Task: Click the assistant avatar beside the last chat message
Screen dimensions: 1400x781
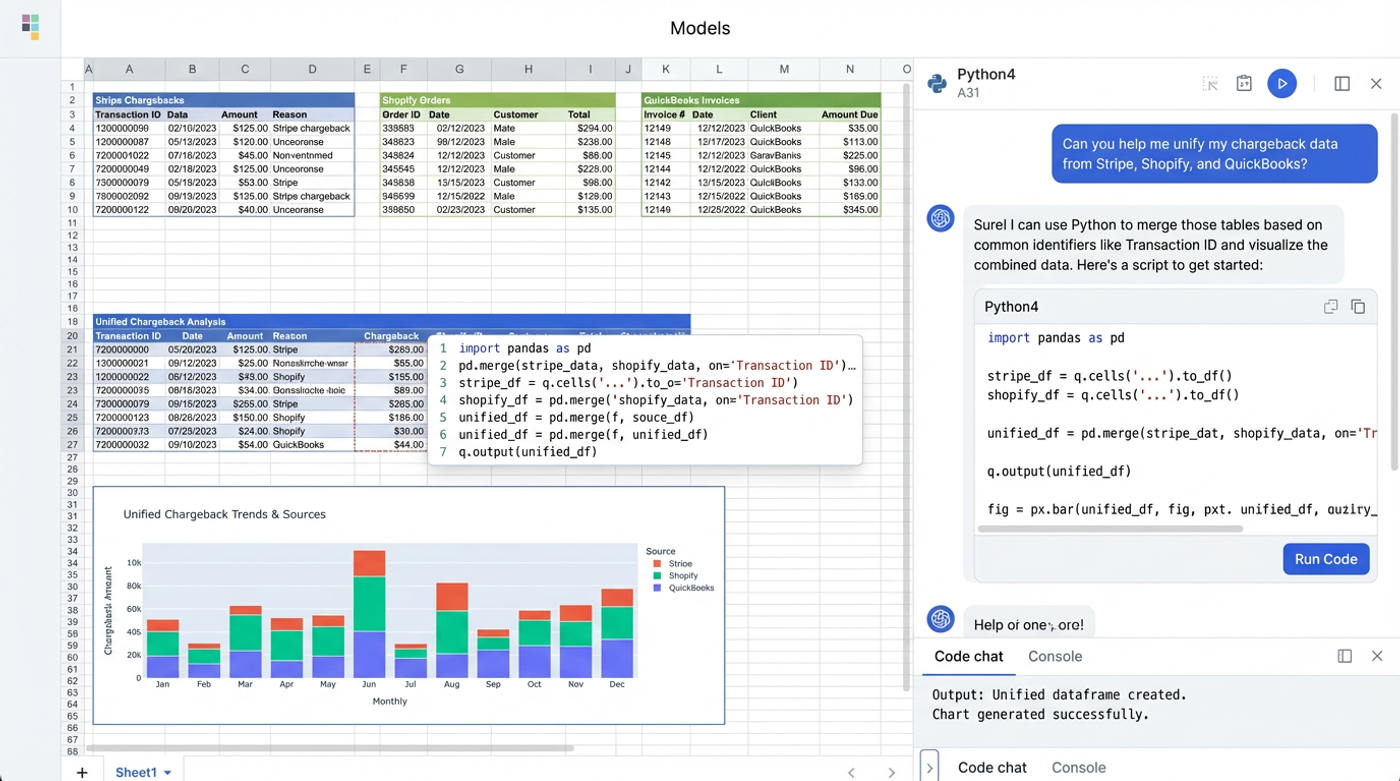Action: coord(941,619)
